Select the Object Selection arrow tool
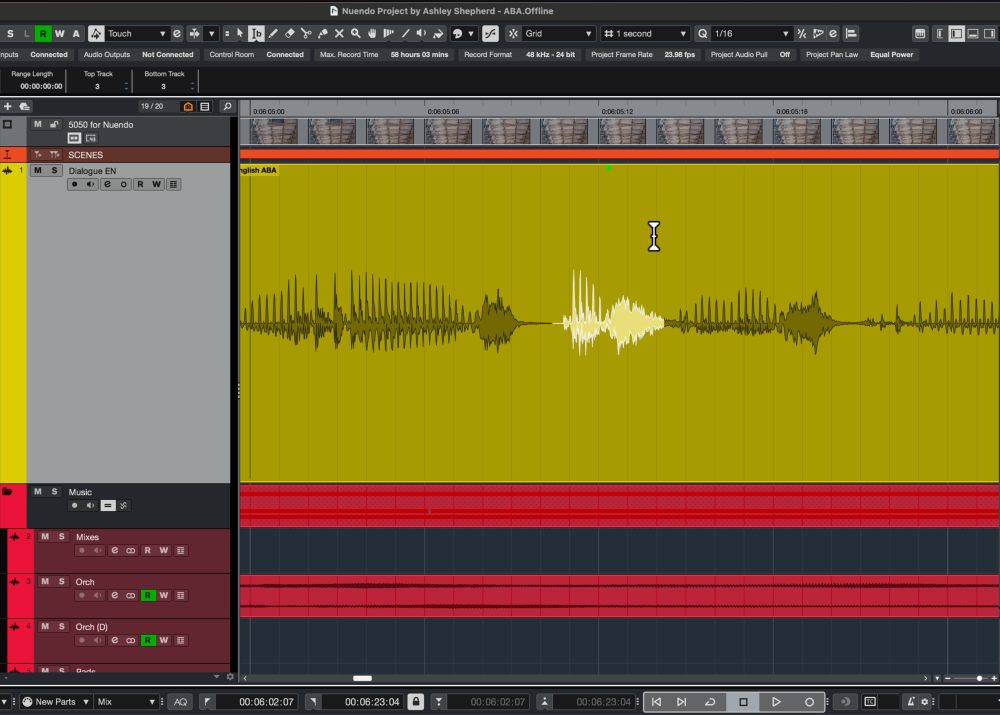 point(240,33)
